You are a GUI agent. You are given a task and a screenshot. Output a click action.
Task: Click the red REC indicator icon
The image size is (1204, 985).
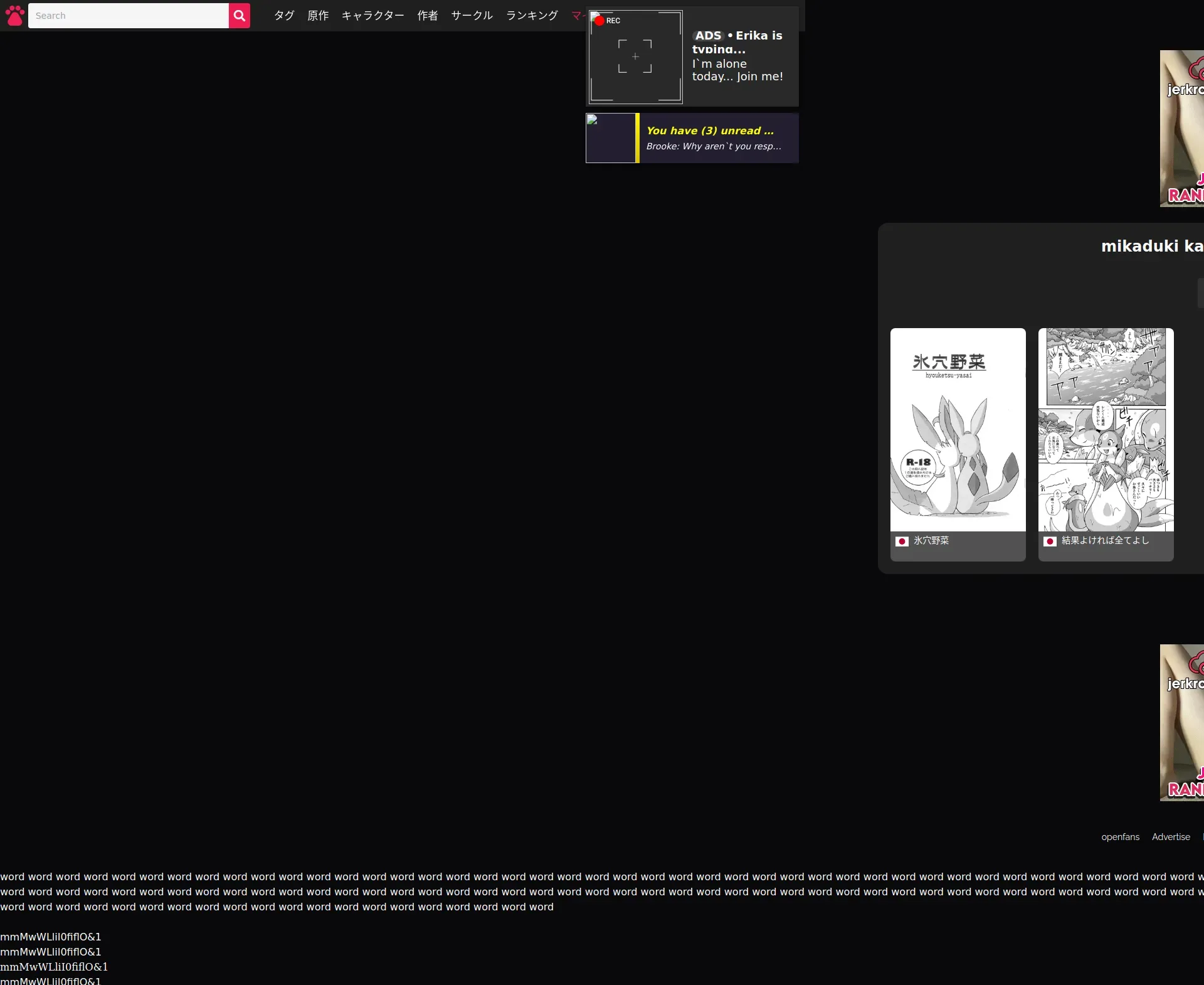click(599, 21)
